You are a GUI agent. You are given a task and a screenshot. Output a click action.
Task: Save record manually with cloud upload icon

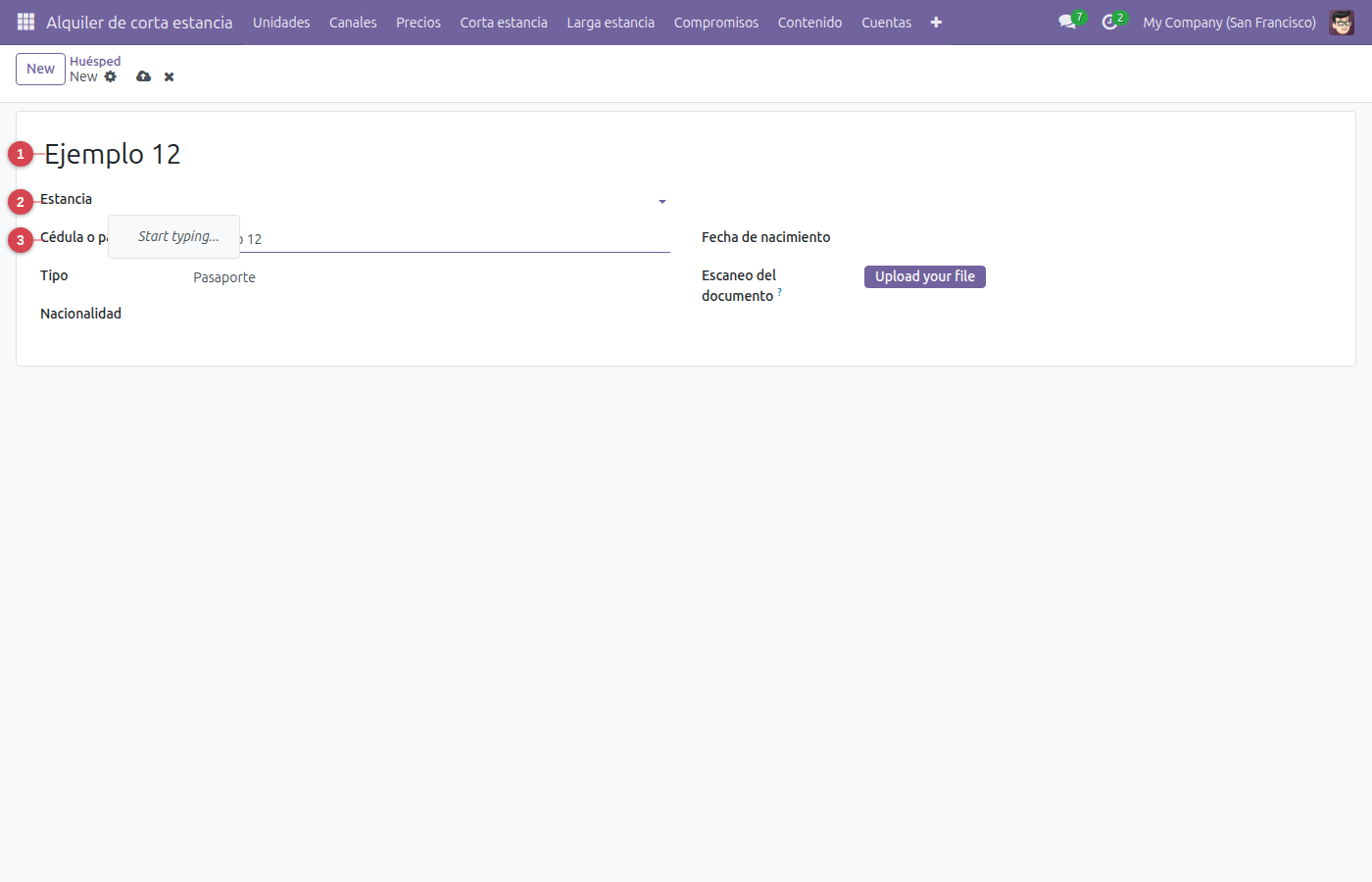tap(144, 76)
